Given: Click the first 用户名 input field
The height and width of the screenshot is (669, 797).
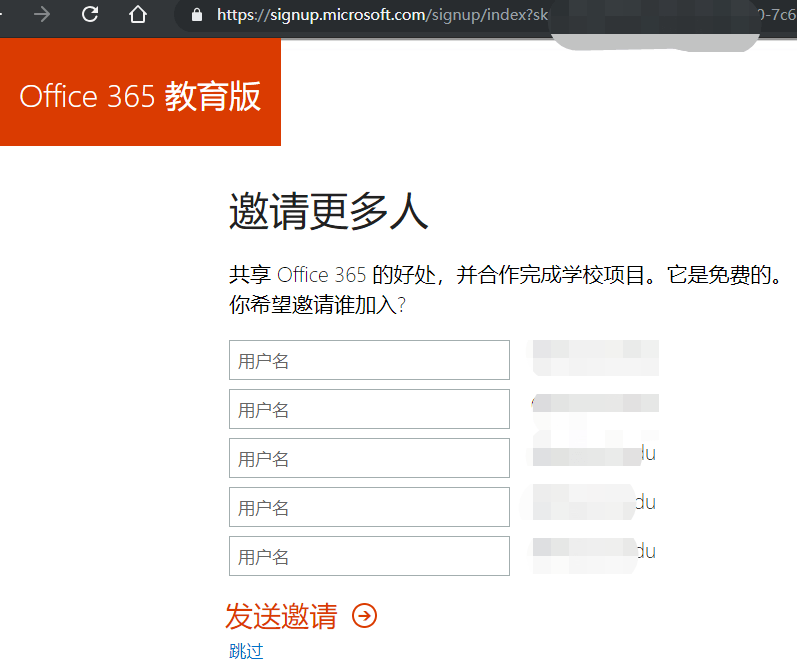Looking at the screenshot, I should 369,360.
